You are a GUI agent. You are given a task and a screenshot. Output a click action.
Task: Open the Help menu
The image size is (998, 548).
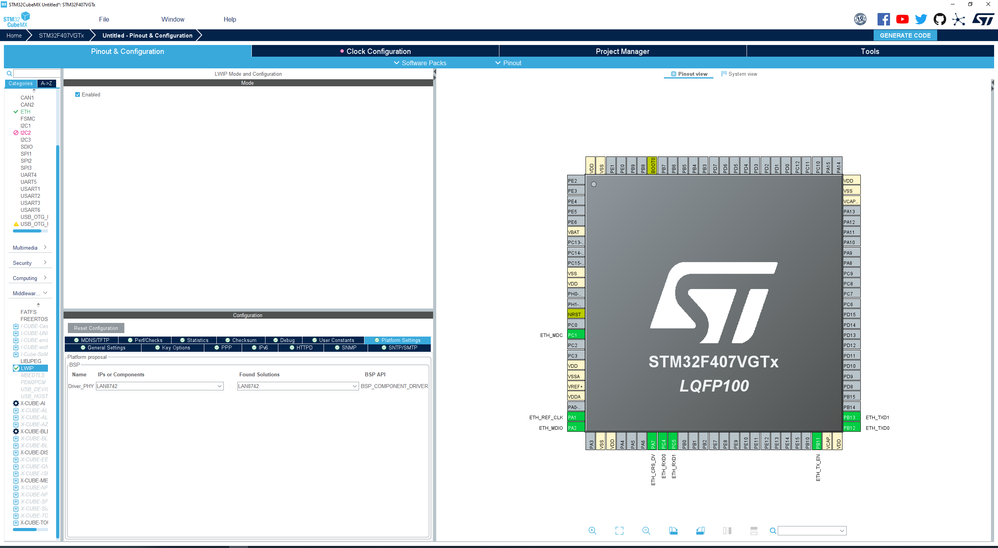tap(230, 20)
